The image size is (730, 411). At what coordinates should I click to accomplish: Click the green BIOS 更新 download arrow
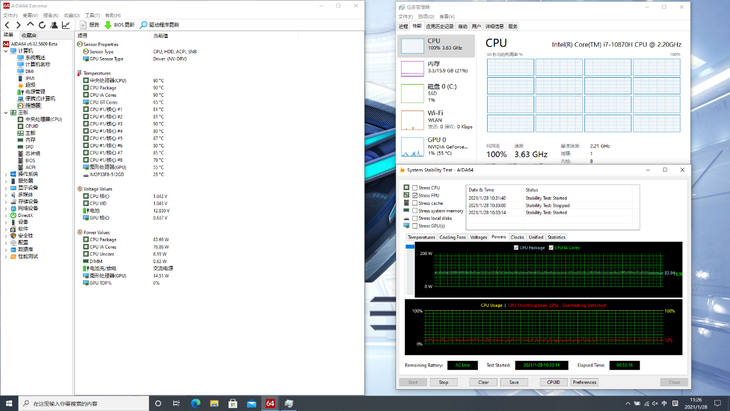(108, 25)
